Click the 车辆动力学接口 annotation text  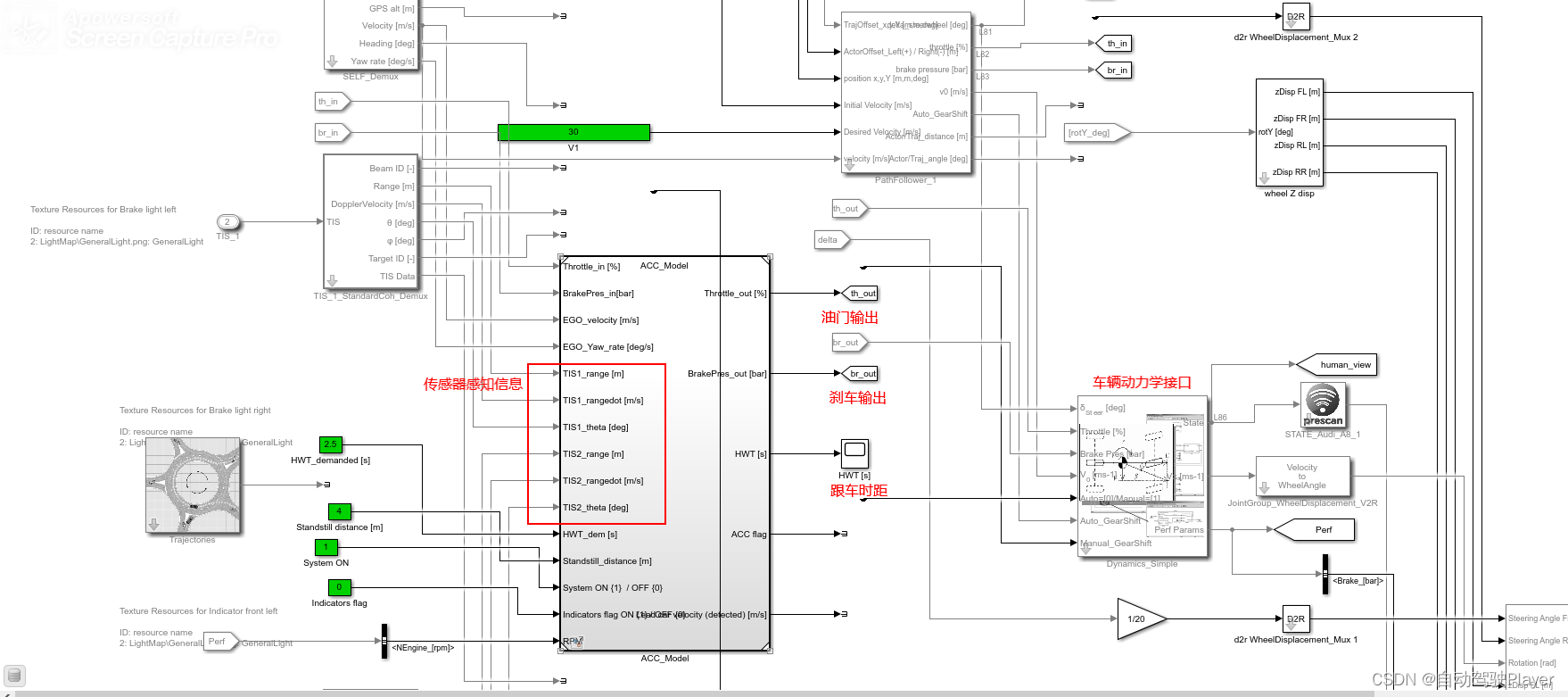click(1143, 382)
